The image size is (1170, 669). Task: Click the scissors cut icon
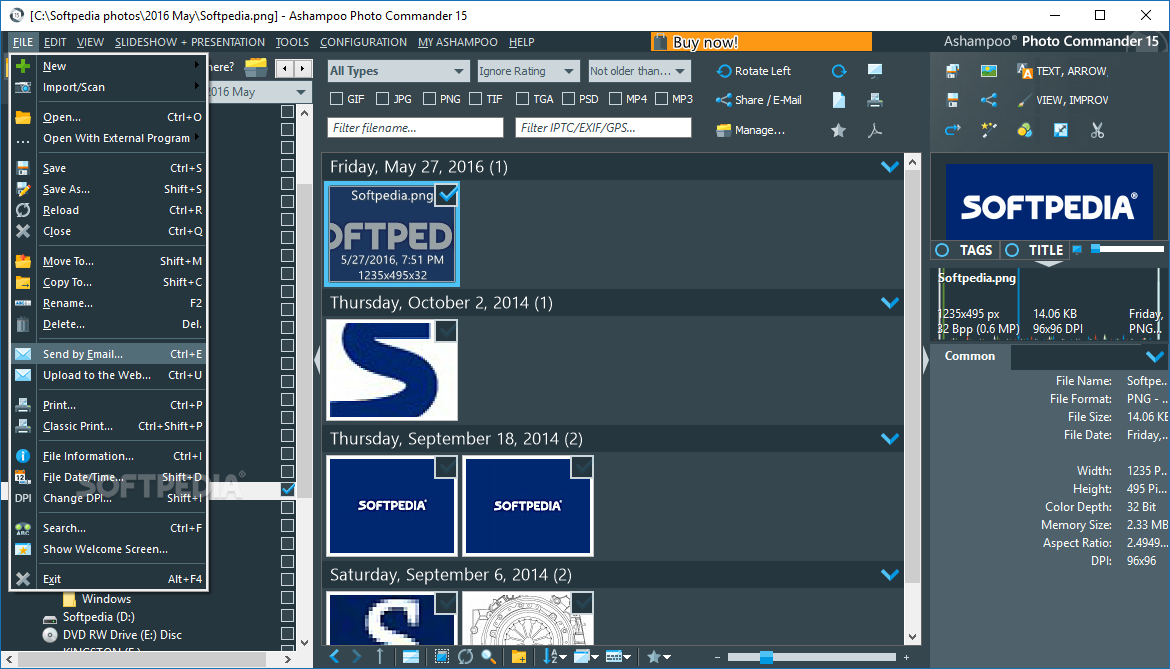point(1097,131)
